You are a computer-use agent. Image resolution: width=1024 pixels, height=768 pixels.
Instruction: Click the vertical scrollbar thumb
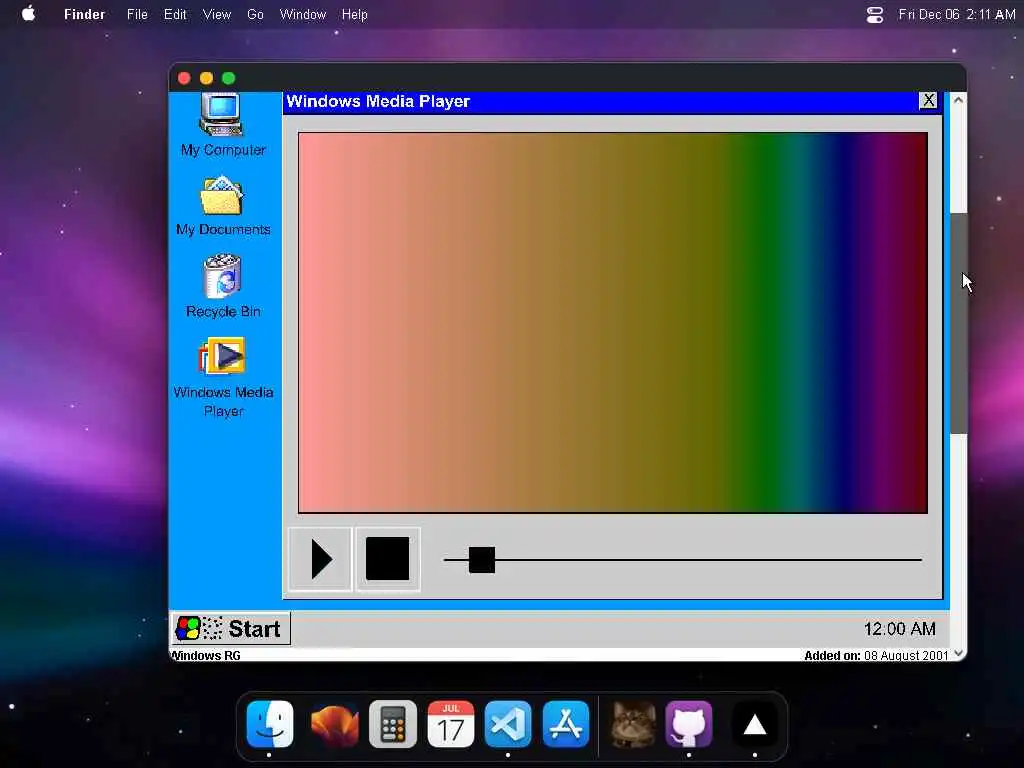click(958, 323)
